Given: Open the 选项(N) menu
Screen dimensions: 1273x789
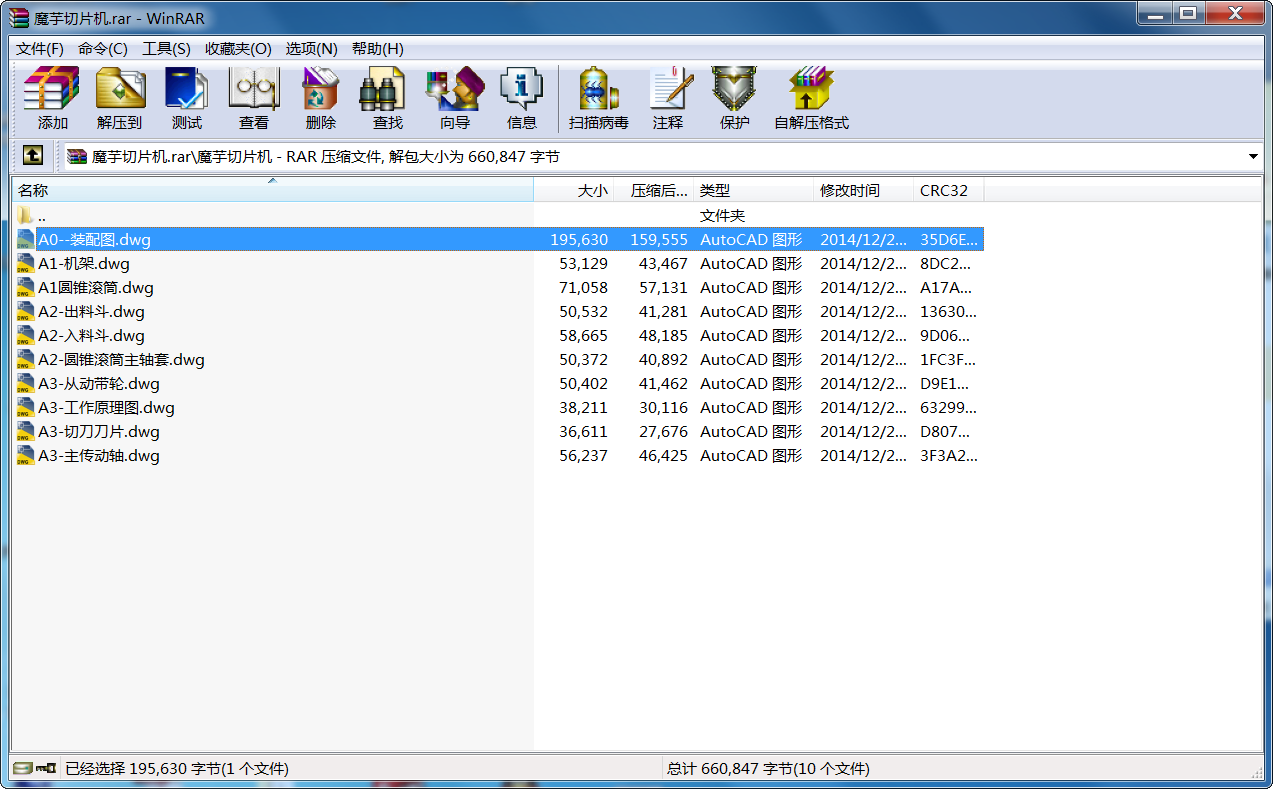Looking at the screenshot, I should click(311, 49).
